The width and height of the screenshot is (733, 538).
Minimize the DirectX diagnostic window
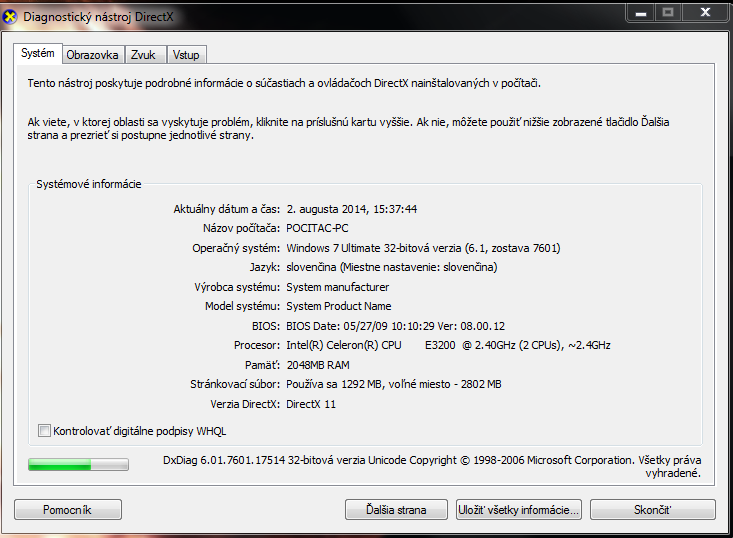pos(640,12)
